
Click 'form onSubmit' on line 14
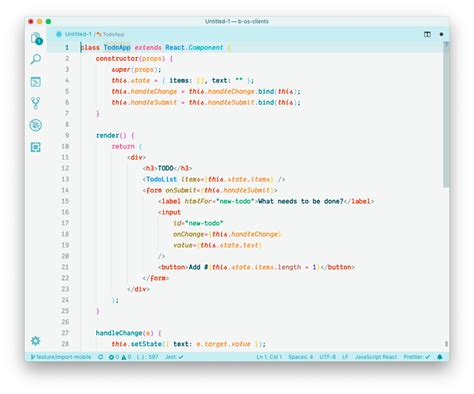[171, 190]
